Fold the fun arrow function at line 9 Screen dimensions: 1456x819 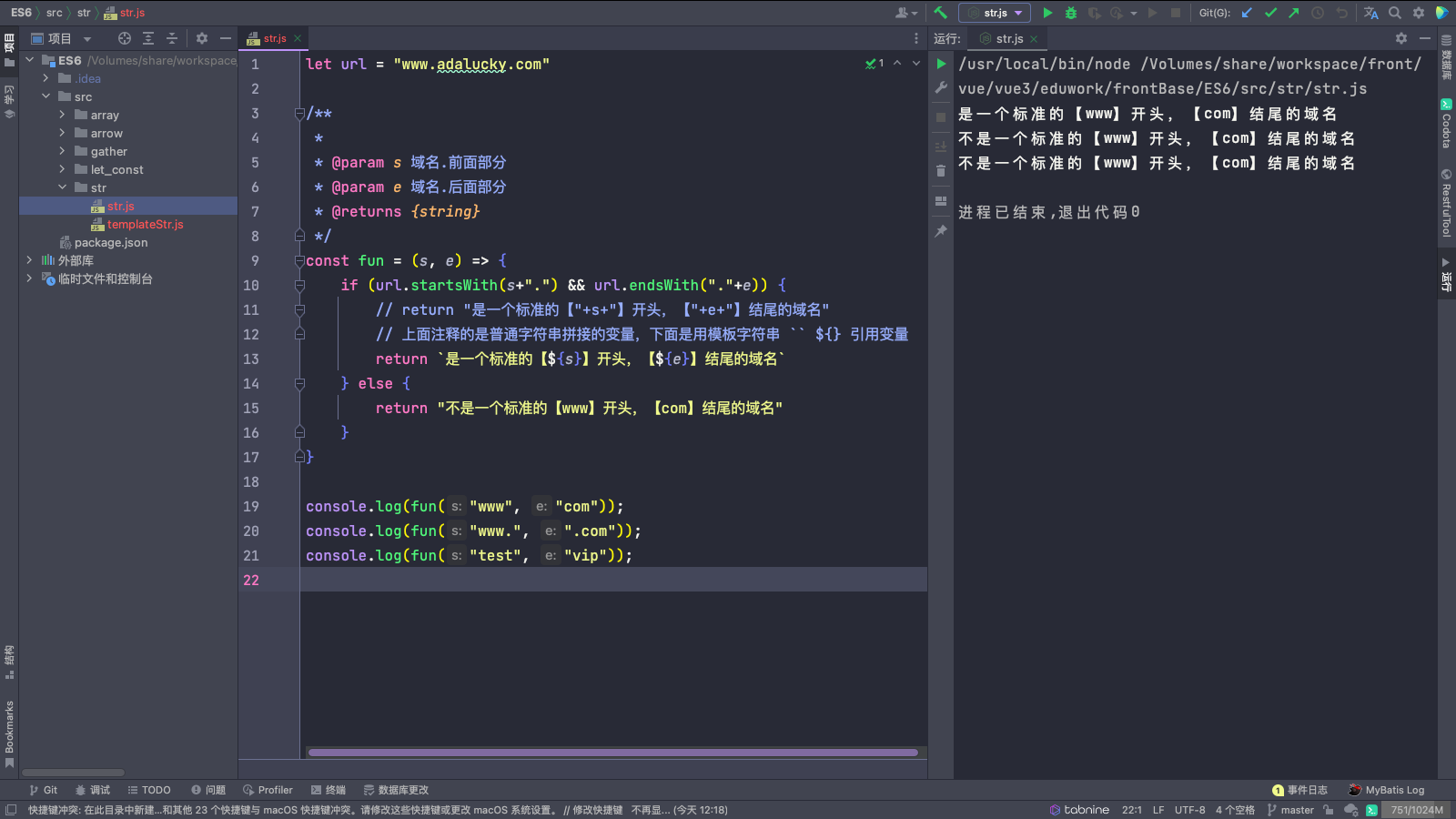click(x=299, y=261)
